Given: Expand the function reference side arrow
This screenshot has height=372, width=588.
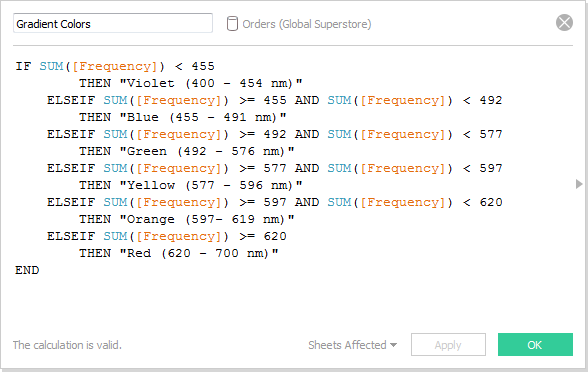Looking at the screenshot, I should [579, 184].
